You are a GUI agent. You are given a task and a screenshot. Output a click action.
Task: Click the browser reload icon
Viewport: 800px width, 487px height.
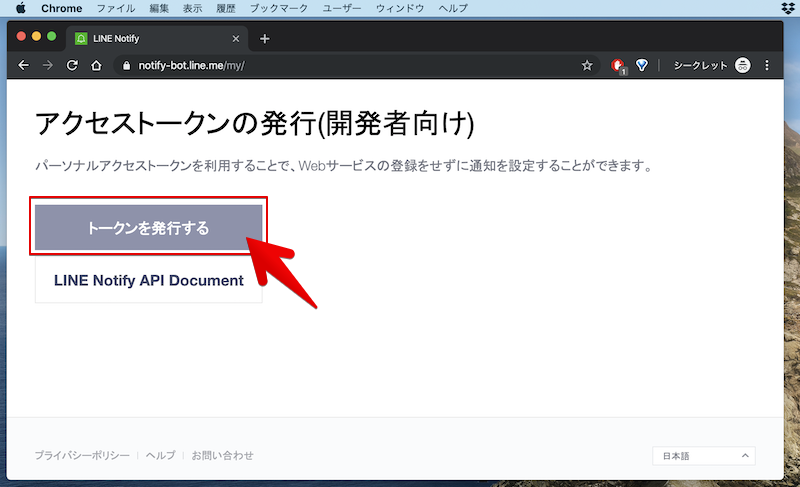[72, 65]
